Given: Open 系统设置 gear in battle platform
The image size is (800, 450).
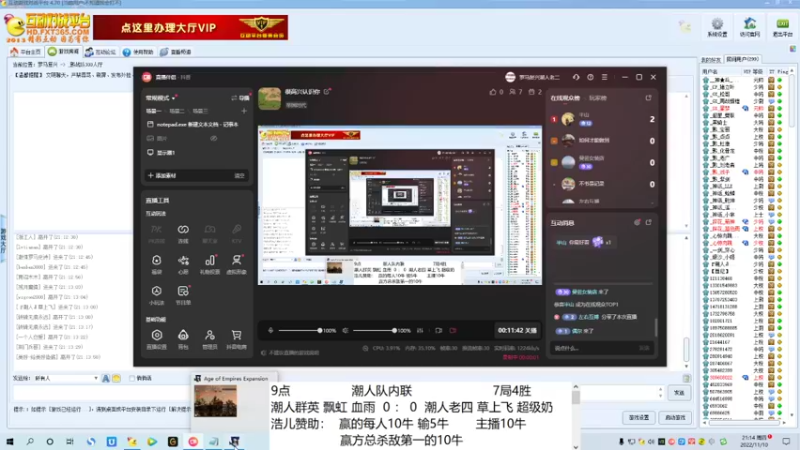Looking at the screenshot, I should pyautogui.click(x=717, y=27).
